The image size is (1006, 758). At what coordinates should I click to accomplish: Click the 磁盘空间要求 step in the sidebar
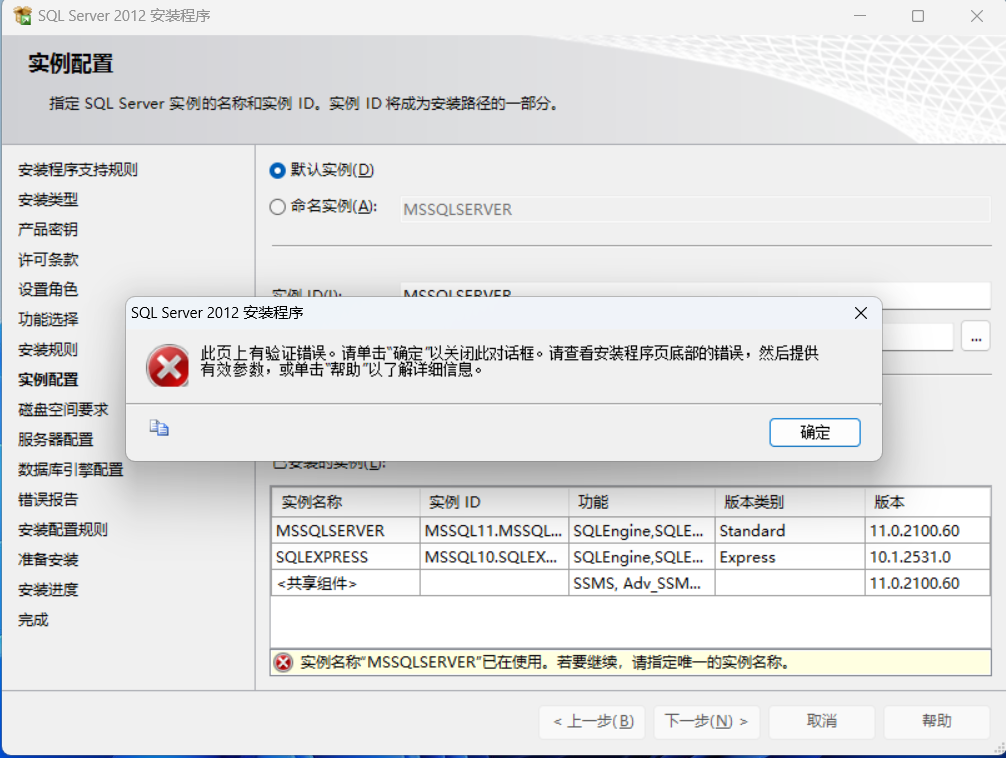(x=63, y=409)
